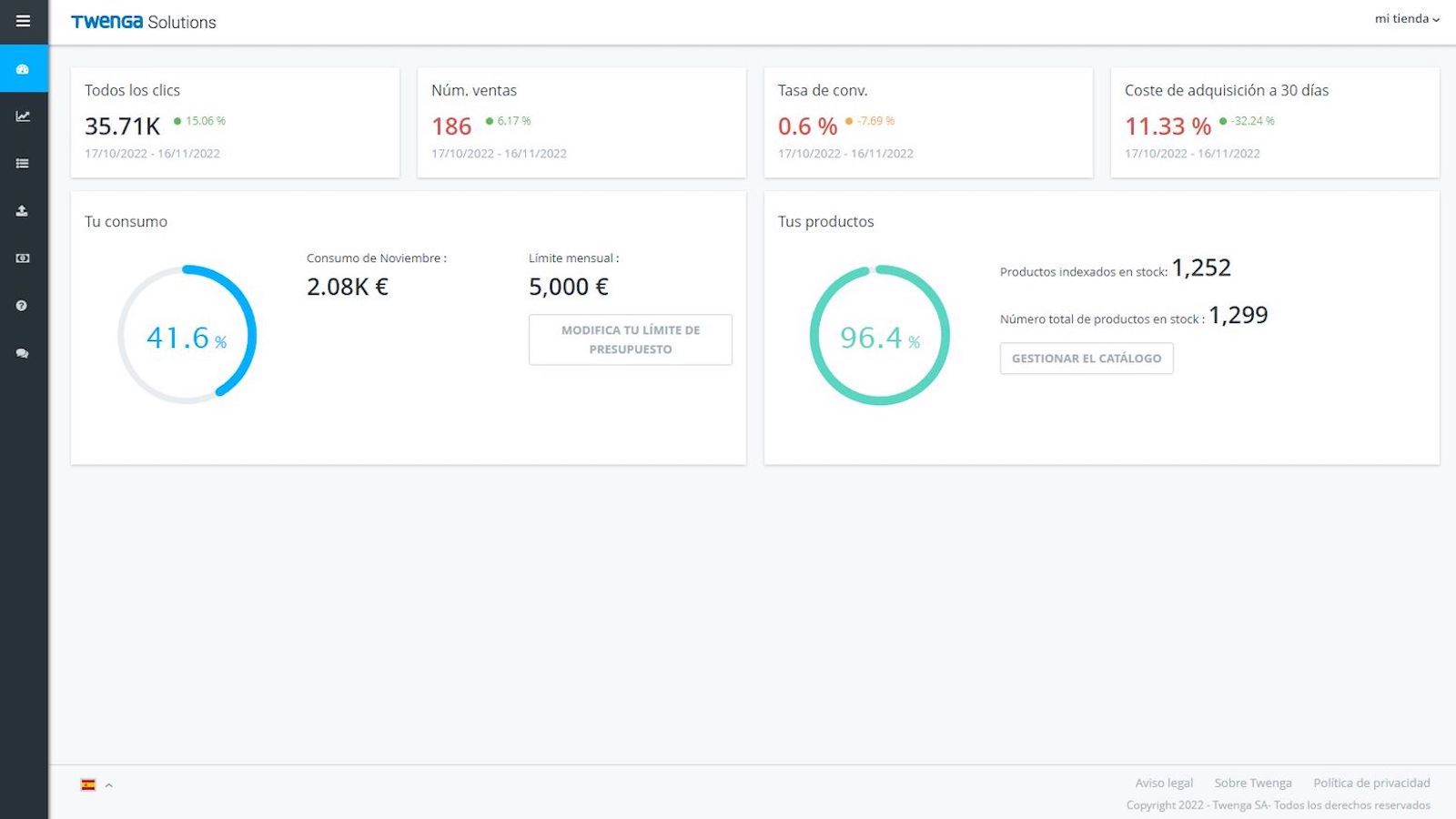Click Número total de productos en stock label

(1102, 318)
